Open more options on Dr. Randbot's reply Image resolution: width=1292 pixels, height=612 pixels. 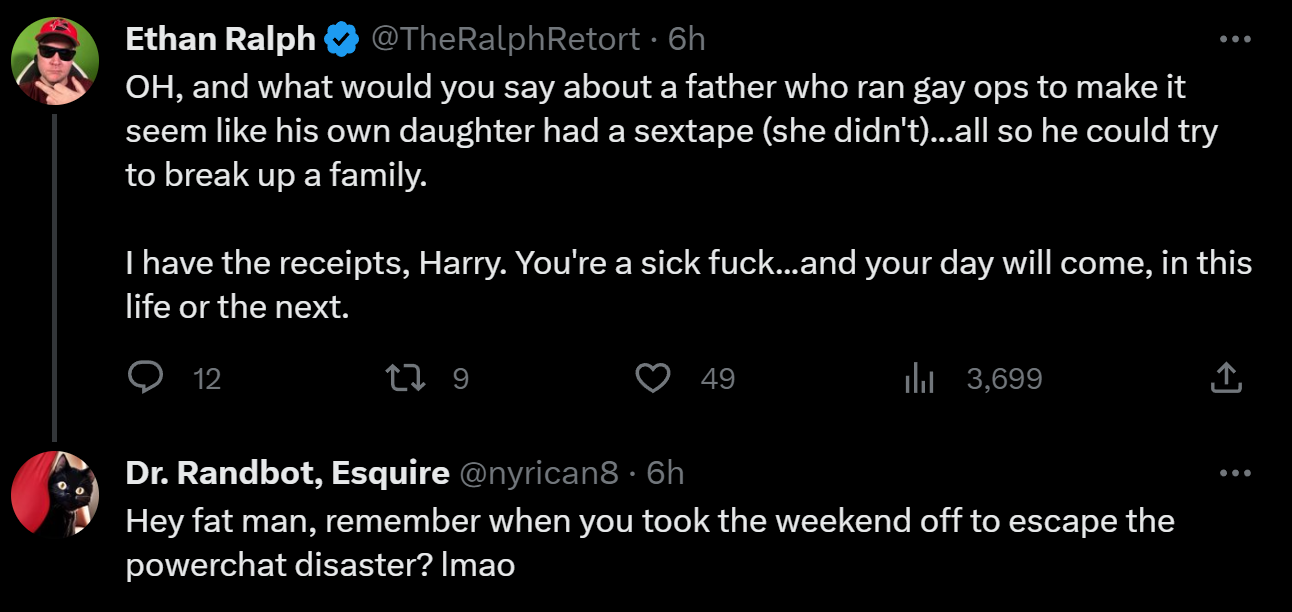1235,472
